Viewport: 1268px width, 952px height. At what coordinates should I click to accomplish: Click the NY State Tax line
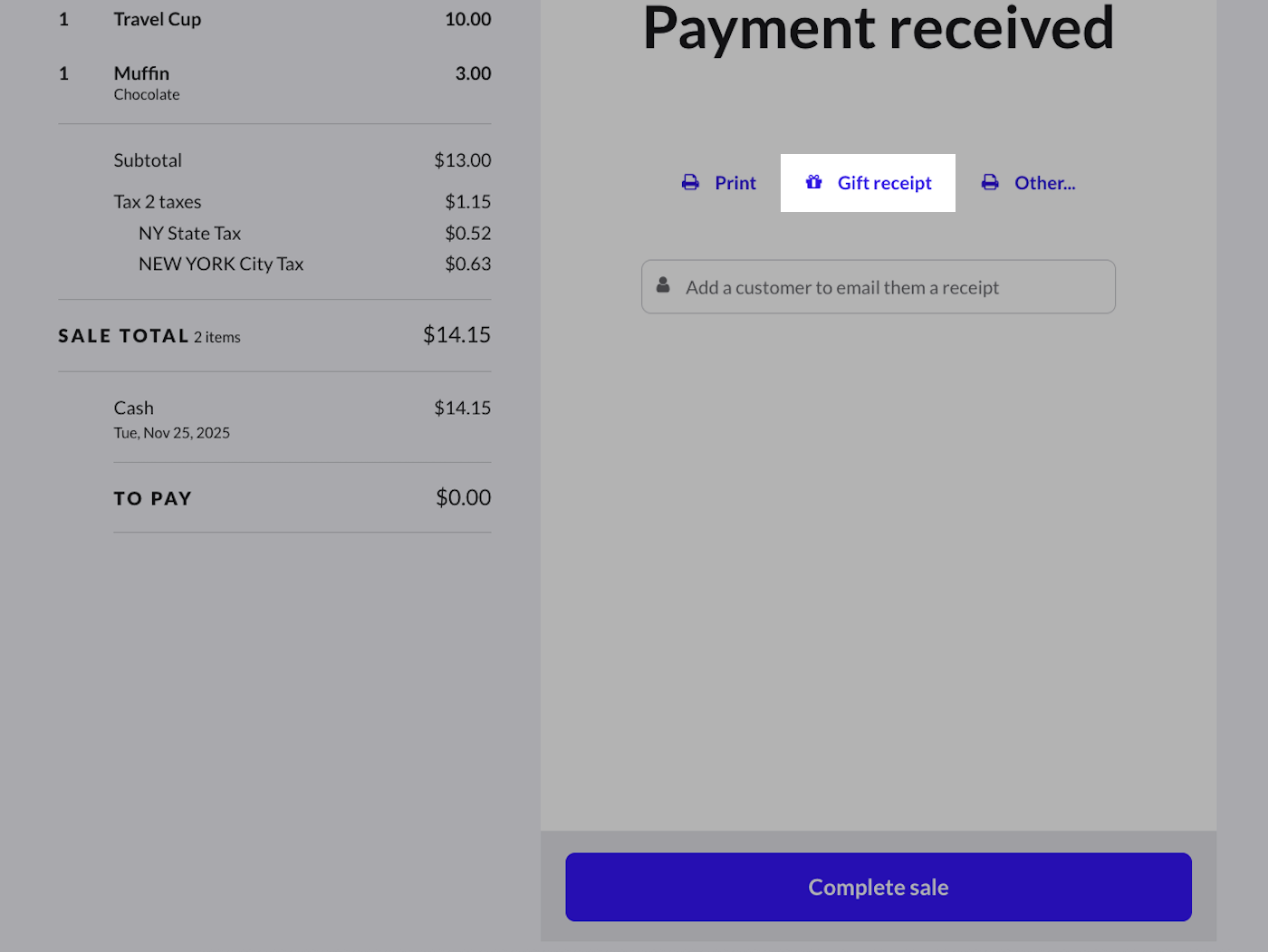[x=189, y=234]
